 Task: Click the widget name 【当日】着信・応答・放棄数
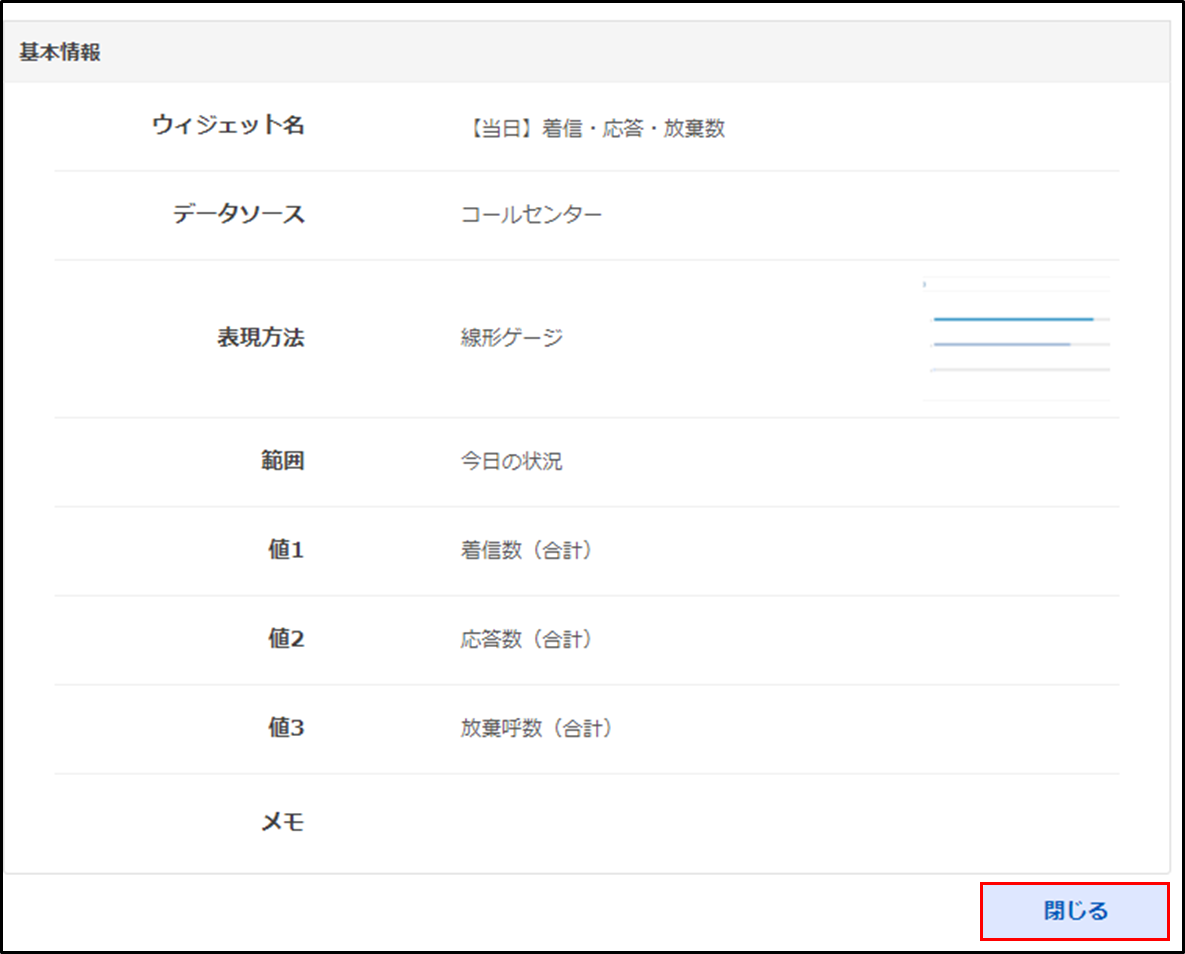click(x=593, y=129)
